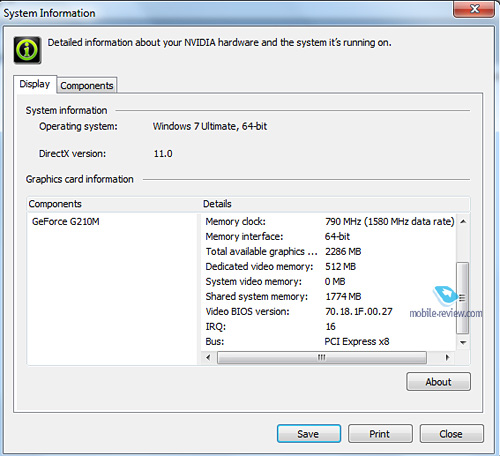Image resolution: width=500 pixels, height=456 pixels.
Task: Close the System Information window
Action: pos(474,9)
